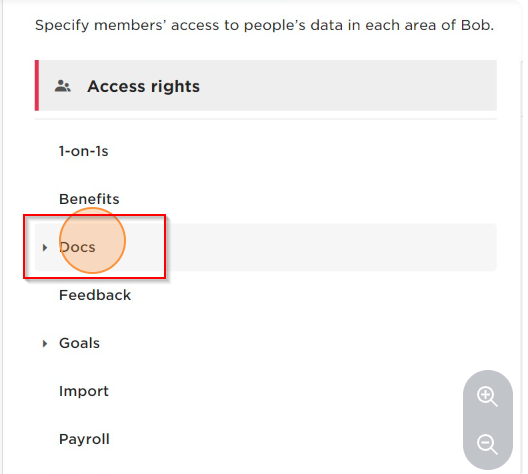Click empty right side of highlighted Docs row
The image size is (528, 474).
pyautogui.click(x=330, y=247)
